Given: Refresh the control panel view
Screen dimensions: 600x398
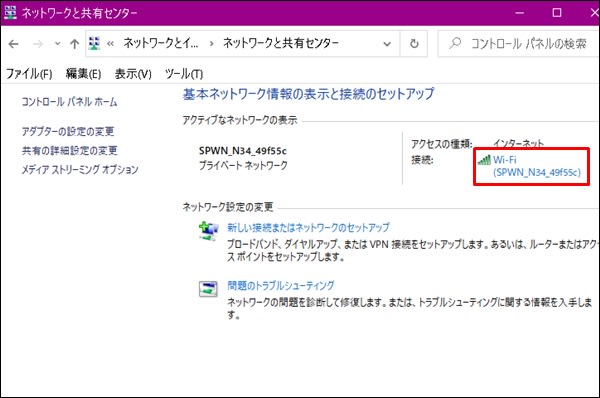Looking at the screenshot, I should 414,44.
